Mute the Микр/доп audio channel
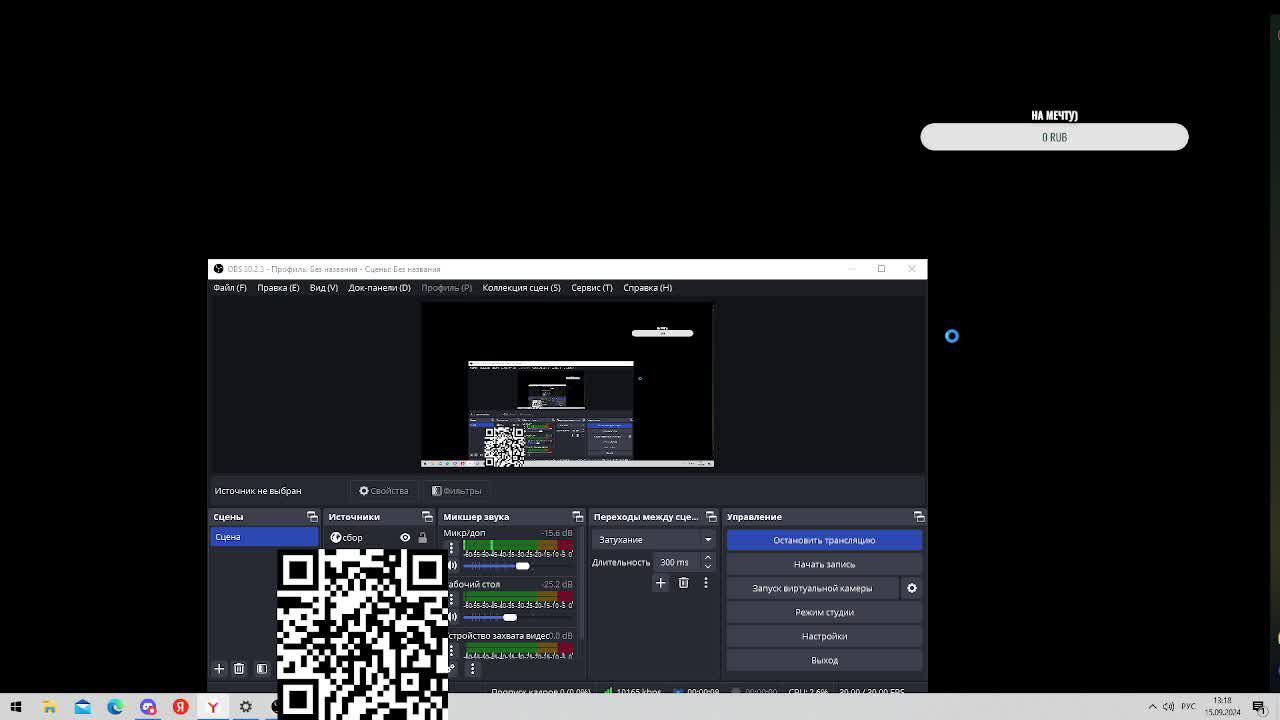Screen dimensions: 1280x720 [x=452, y=566]
